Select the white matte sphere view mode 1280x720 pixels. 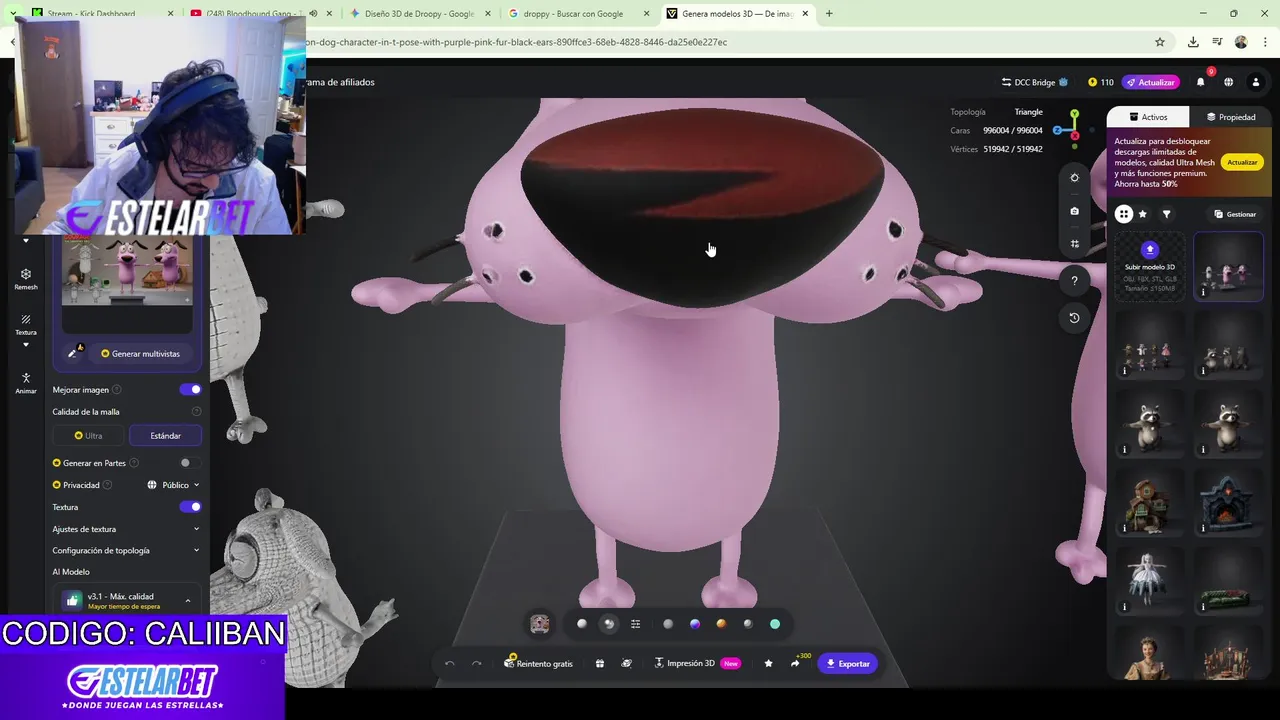click(x=582, y=624)
